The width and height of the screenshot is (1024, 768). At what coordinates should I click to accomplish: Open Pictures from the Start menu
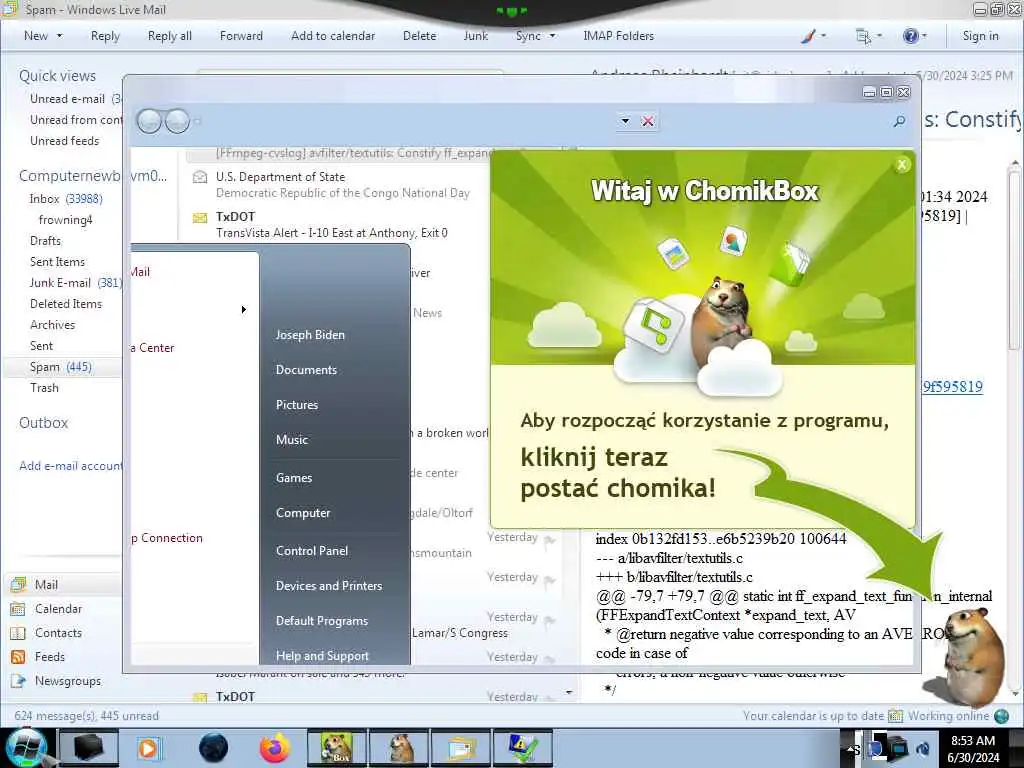tap(297, 405)
